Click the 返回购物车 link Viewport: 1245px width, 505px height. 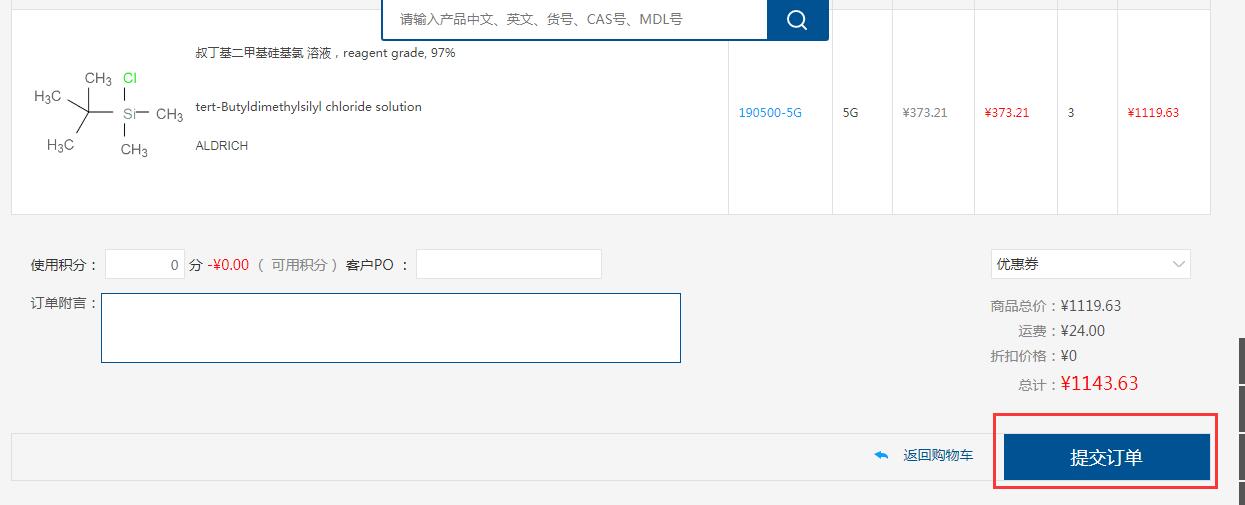click(937, 455)
